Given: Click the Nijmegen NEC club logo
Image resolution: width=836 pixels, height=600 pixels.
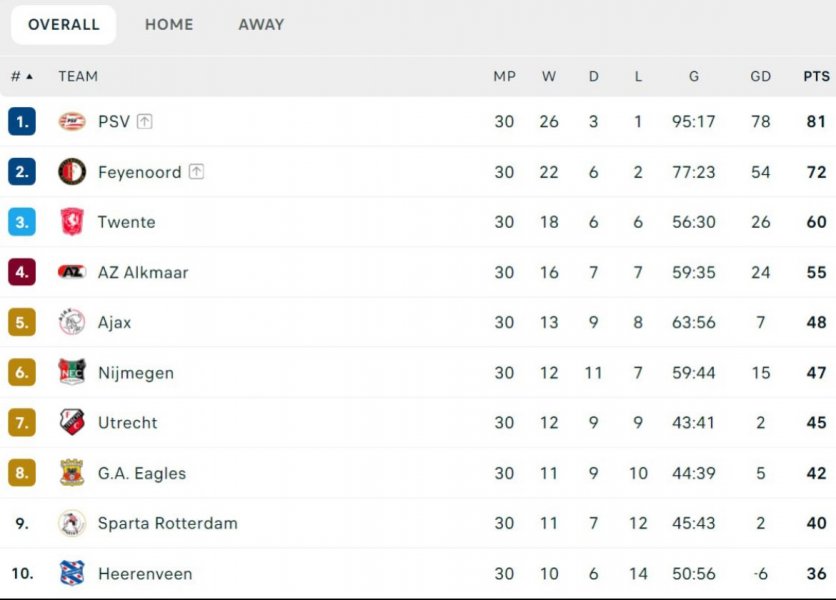Looking at the screenshot, I should coord(72,373).
